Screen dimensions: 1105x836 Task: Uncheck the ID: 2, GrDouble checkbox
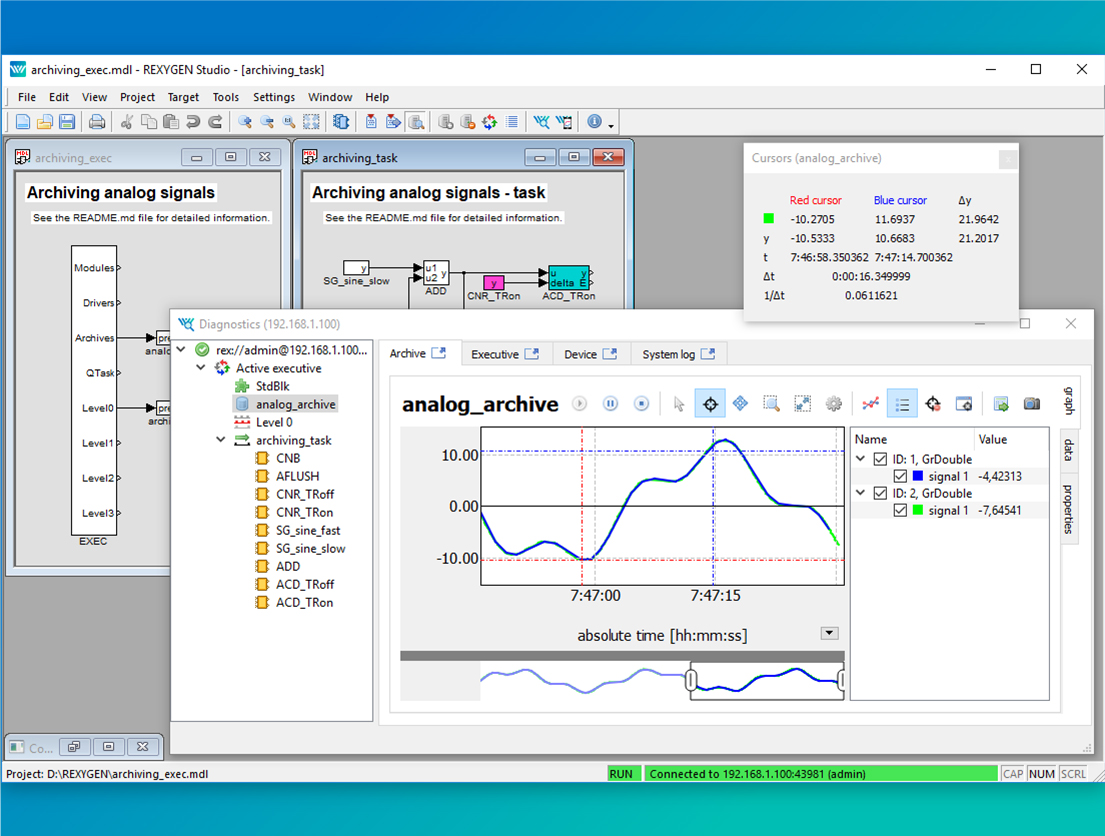[x=880, y=493]
